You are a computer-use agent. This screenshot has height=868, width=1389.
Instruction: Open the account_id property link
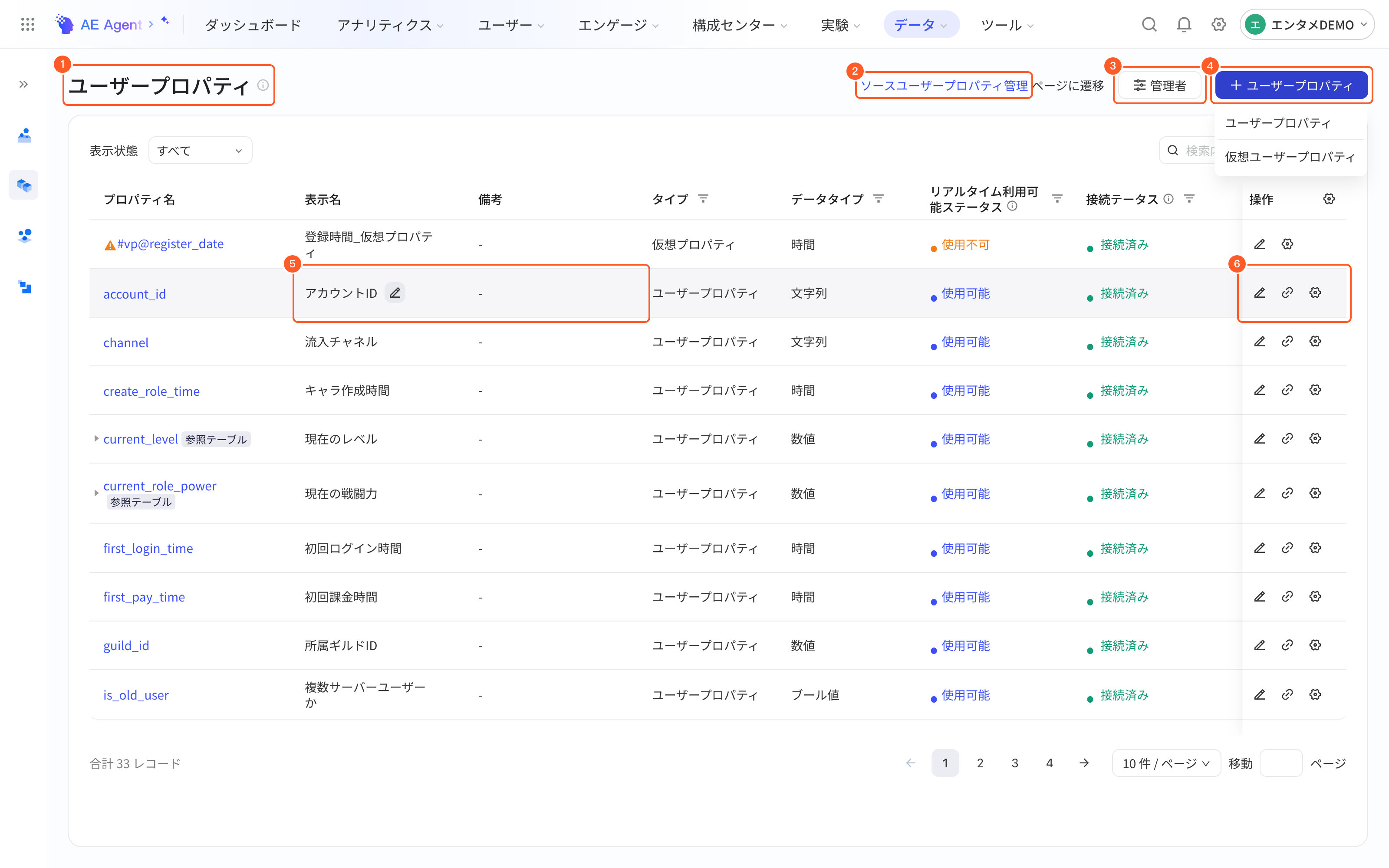[134, 294]
